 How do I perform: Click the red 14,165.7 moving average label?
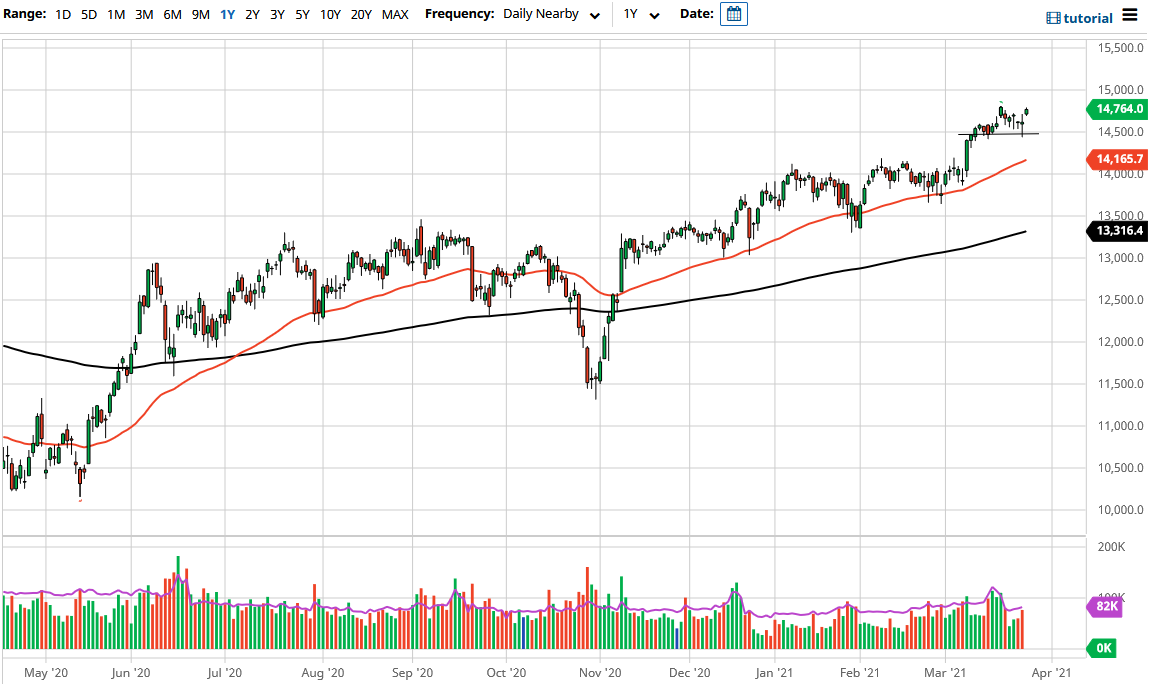point(1118,159)
